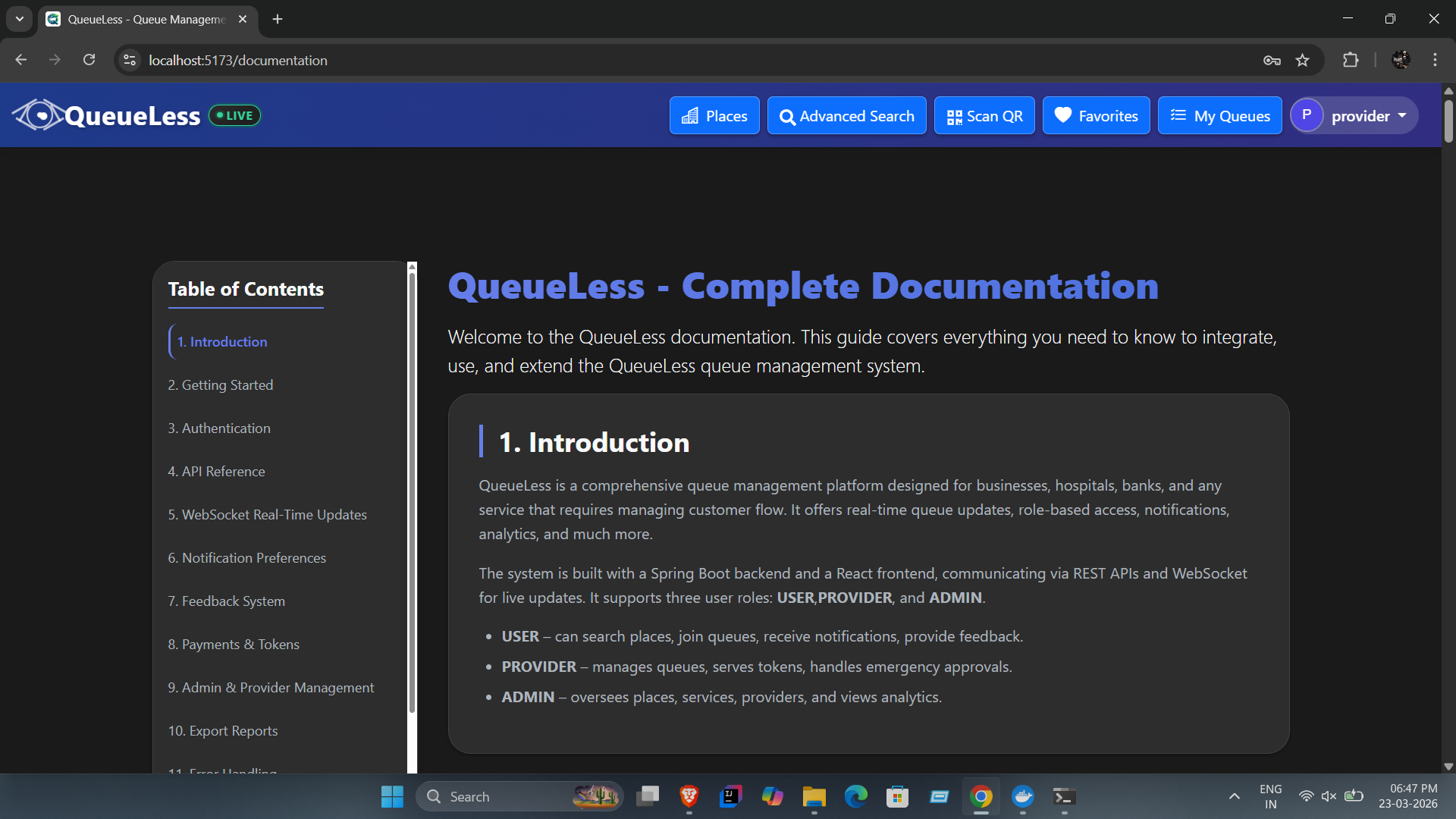Open 7. Feedback System section

coord(227,601)
